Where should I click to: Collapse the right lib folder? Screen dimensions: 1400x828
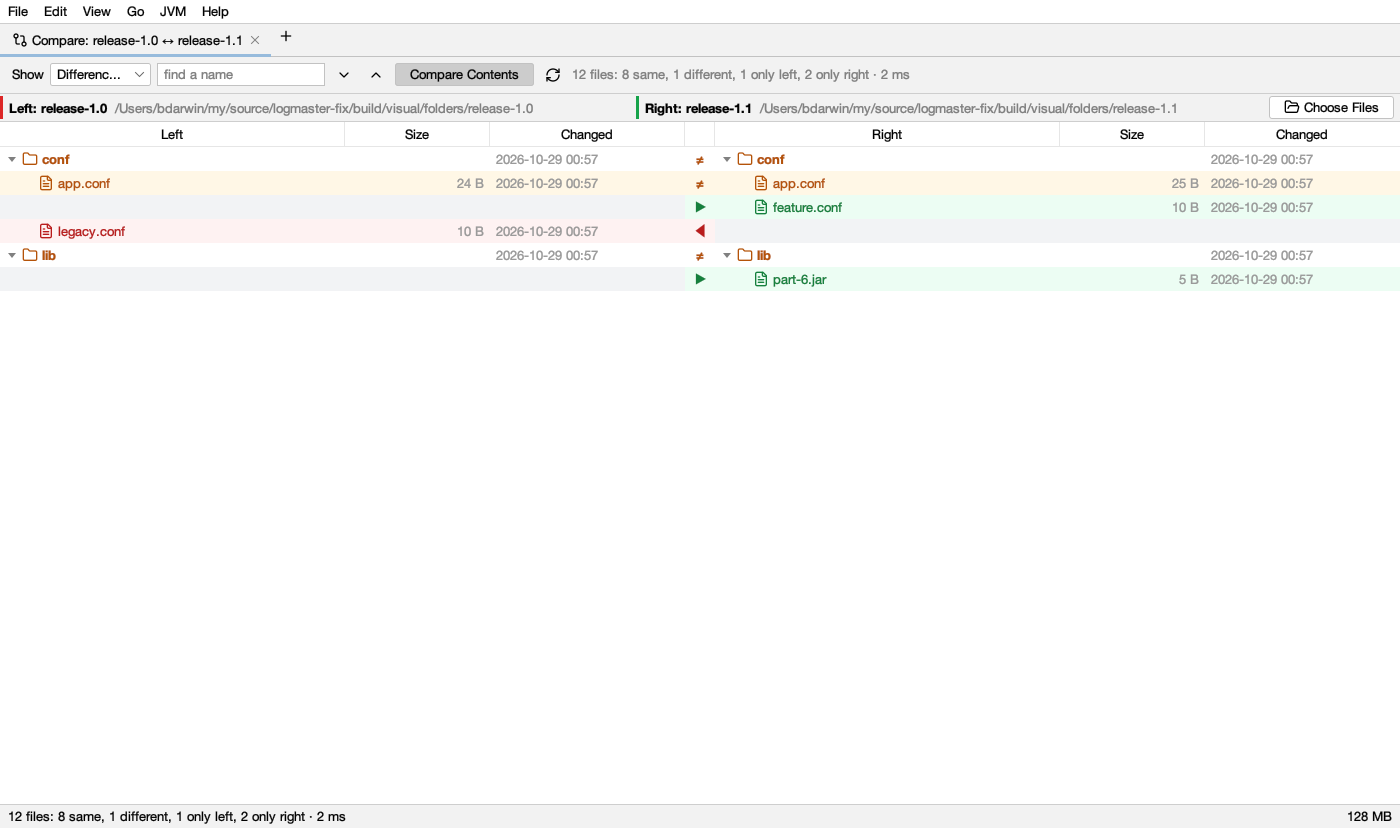point(727,255)
